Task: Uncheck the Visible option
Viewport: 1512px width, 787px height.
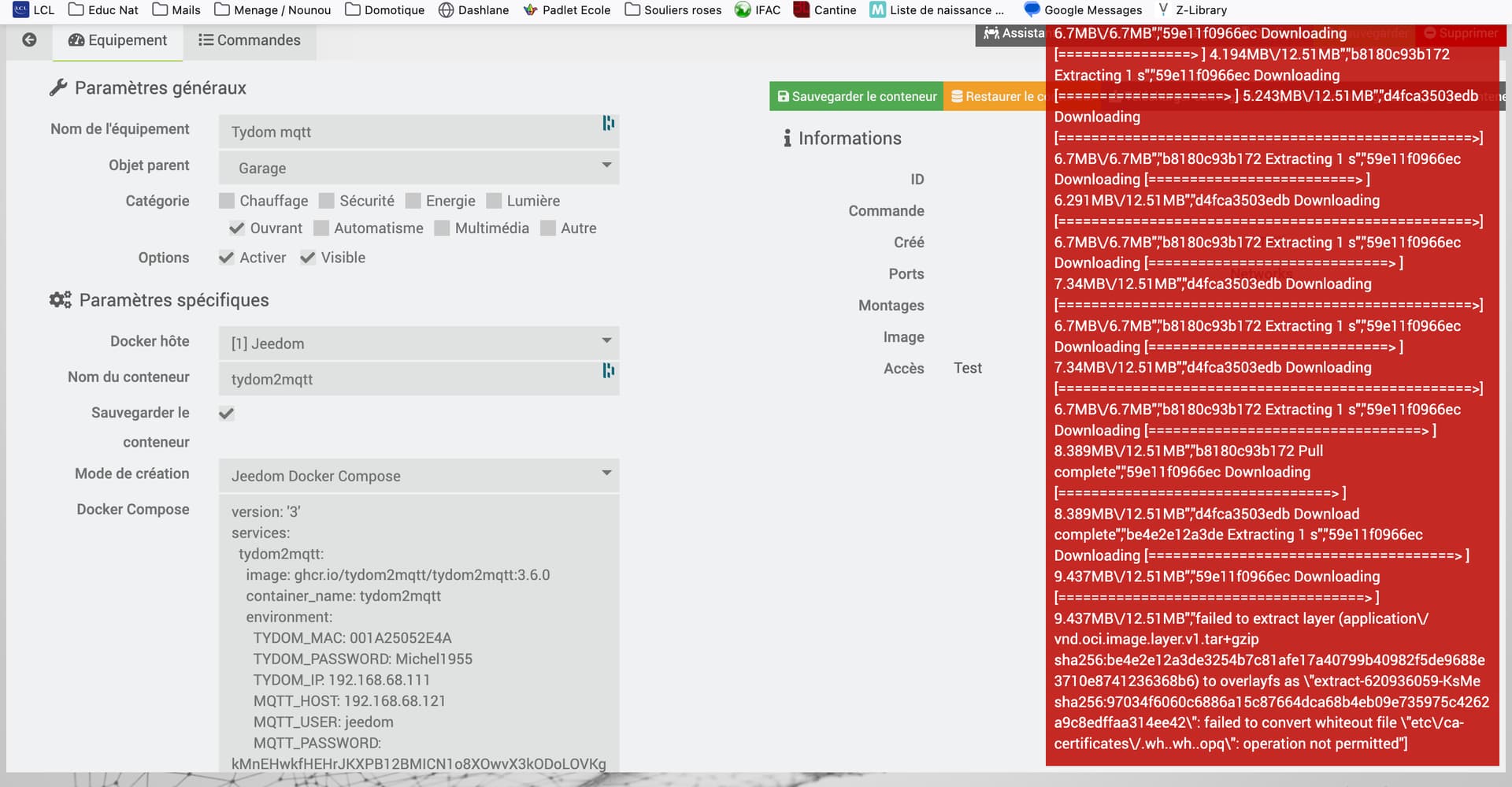Action: point(308,258)
